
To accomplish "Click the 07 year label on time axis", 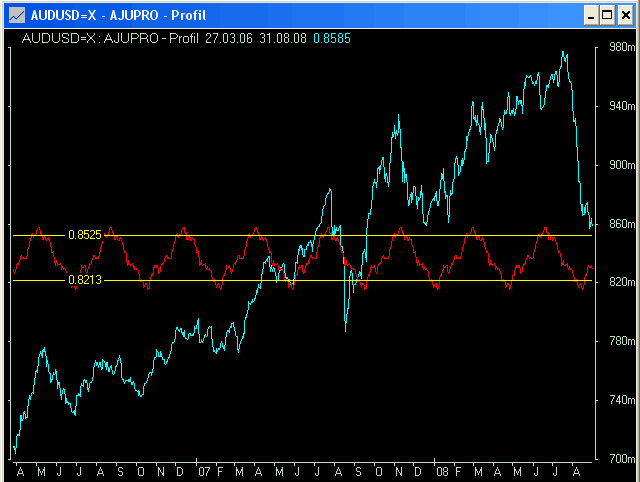I will tap(204, 472).
